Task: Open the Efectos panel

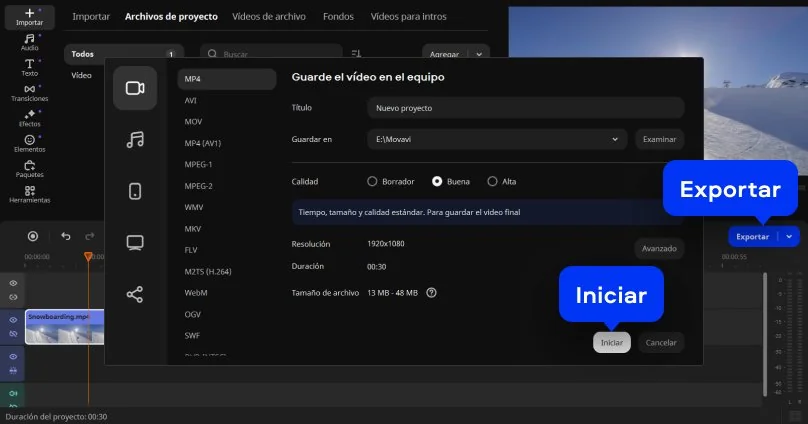Action: tap(30, 118)
